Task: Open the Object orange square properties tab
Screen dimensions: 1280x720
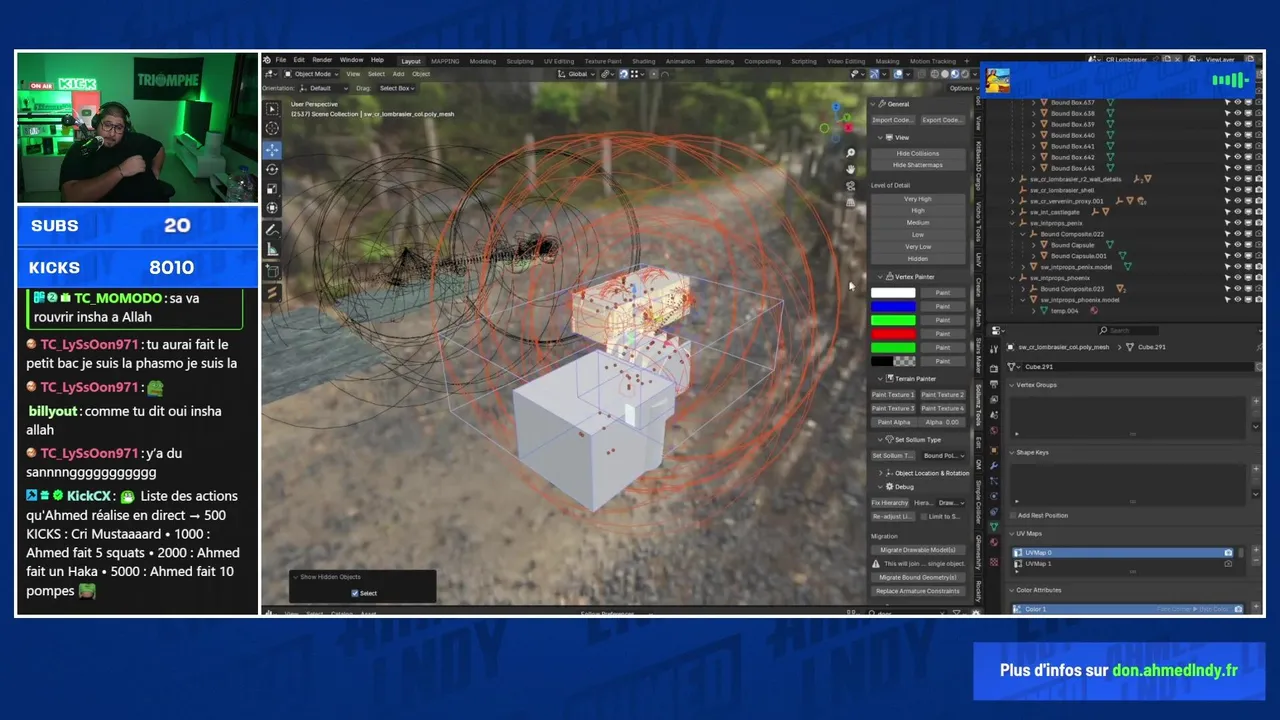Action: pyautogui.click(x=994, y=450)
